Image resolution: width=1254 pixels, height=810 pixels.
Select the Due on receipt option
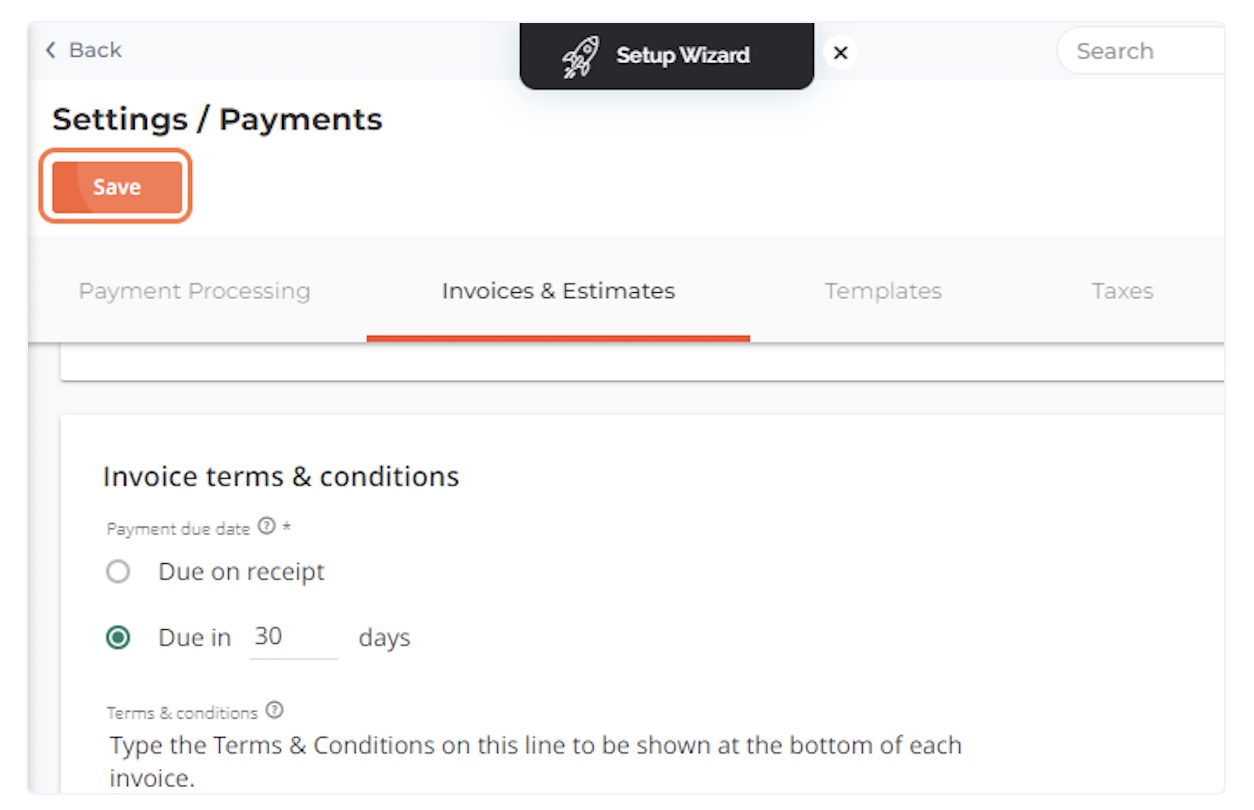coord(119,571)
